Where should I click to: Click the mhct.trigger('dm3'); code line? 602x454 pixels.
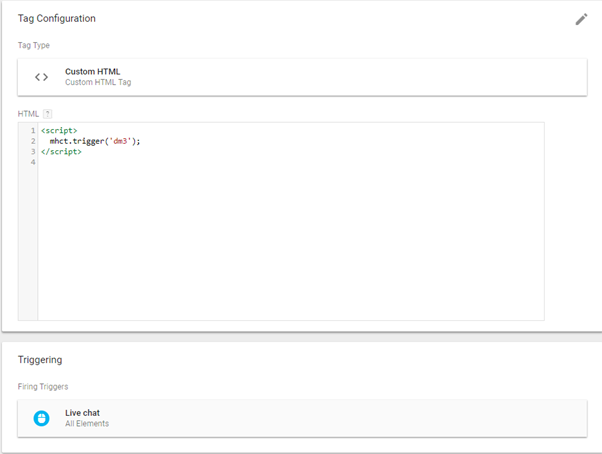click(95, 141)
